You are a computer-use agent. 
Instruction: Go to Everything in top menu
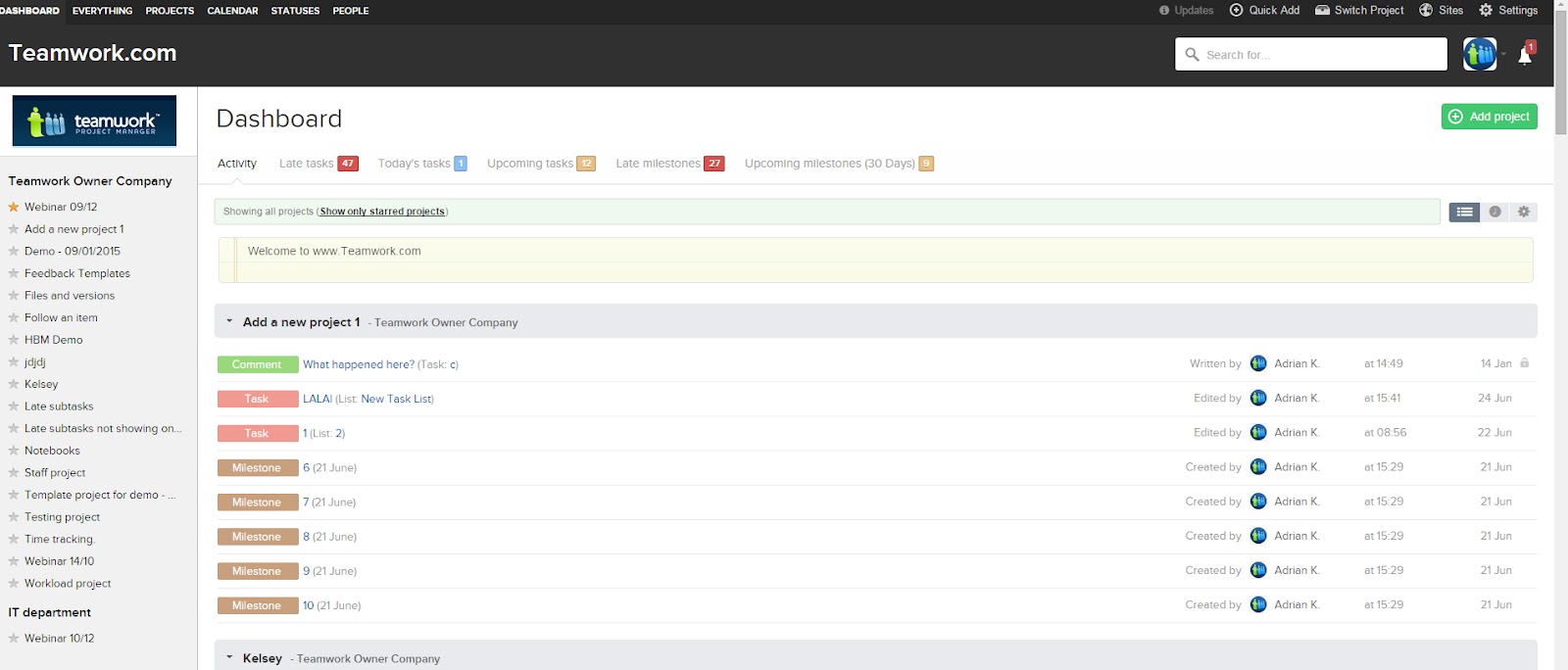[x=102, y=11]
